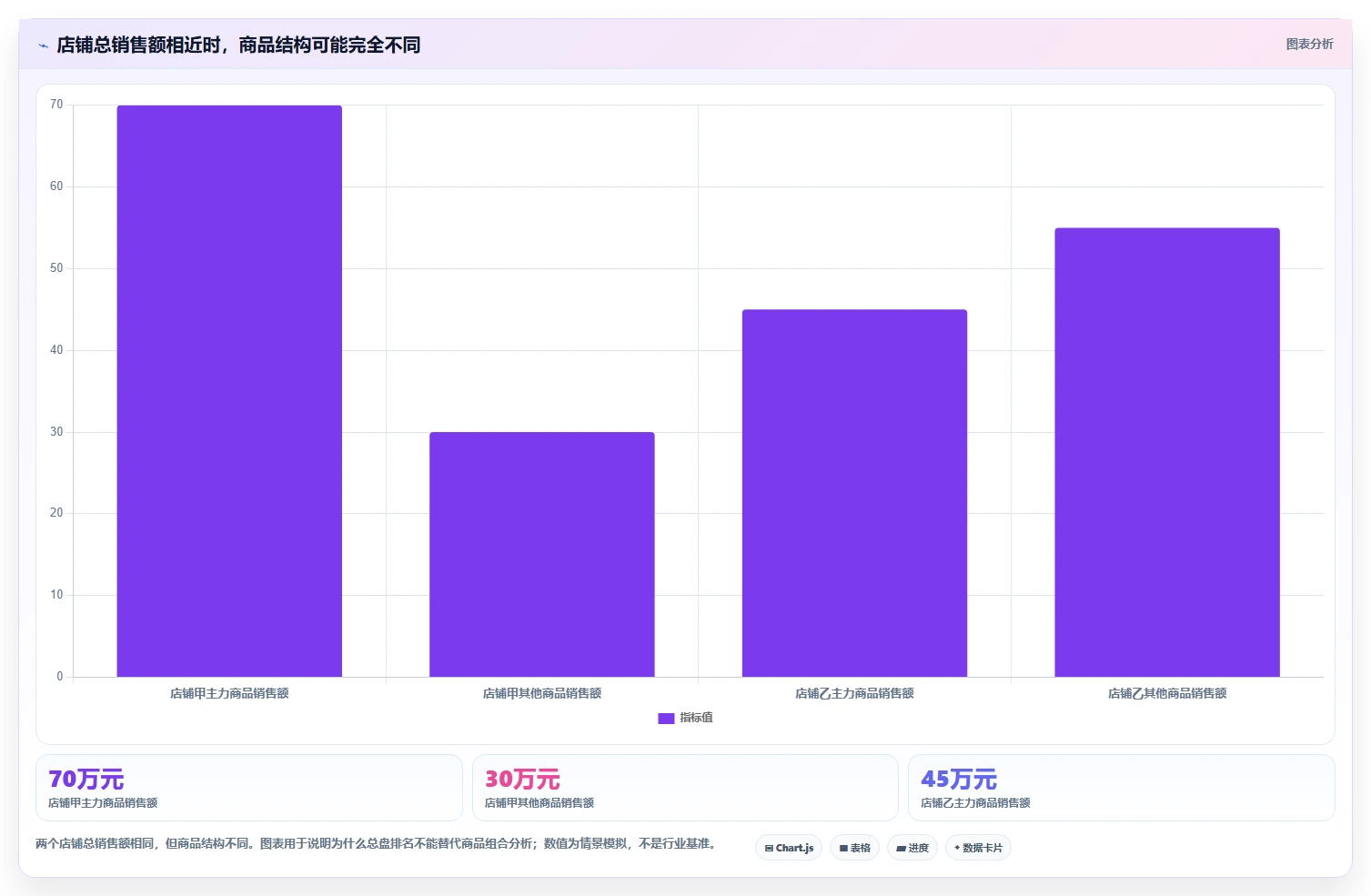Click the 图表分析 label in the header

(x=1309, y=45)
